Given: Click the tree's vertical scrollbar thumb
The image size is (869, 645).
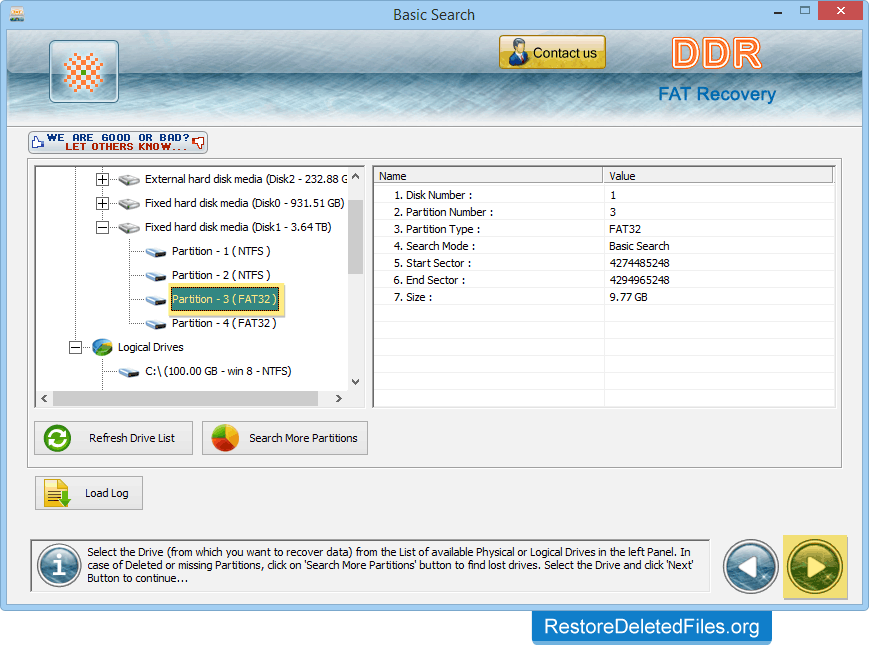Looking at the screenshot, I should (x=356, y=237).
